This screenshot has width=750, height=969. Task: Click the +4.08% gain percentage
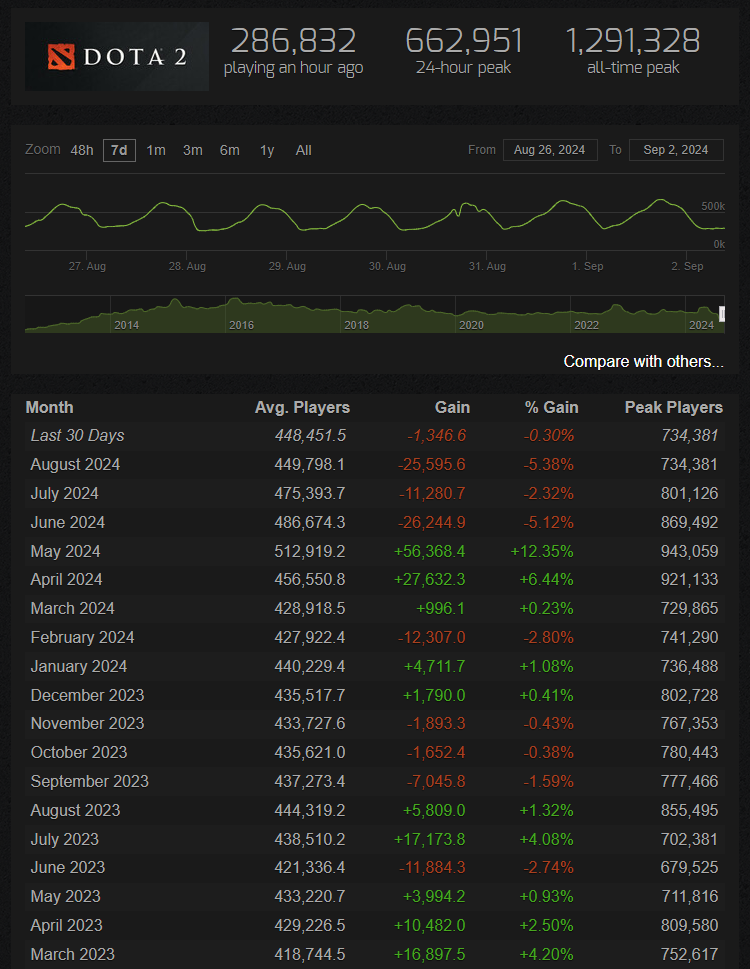546,839
